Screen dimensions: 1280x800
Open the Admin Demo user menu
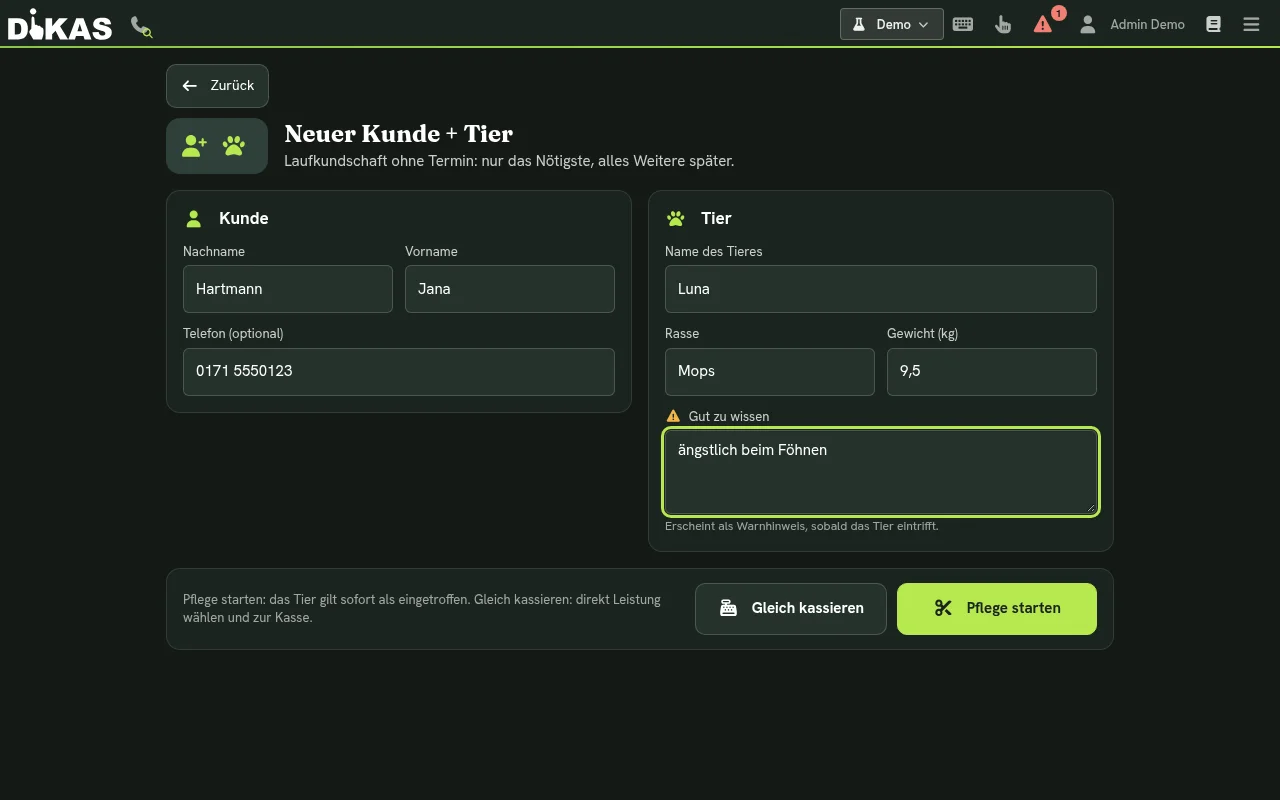tap(1132, 24)
